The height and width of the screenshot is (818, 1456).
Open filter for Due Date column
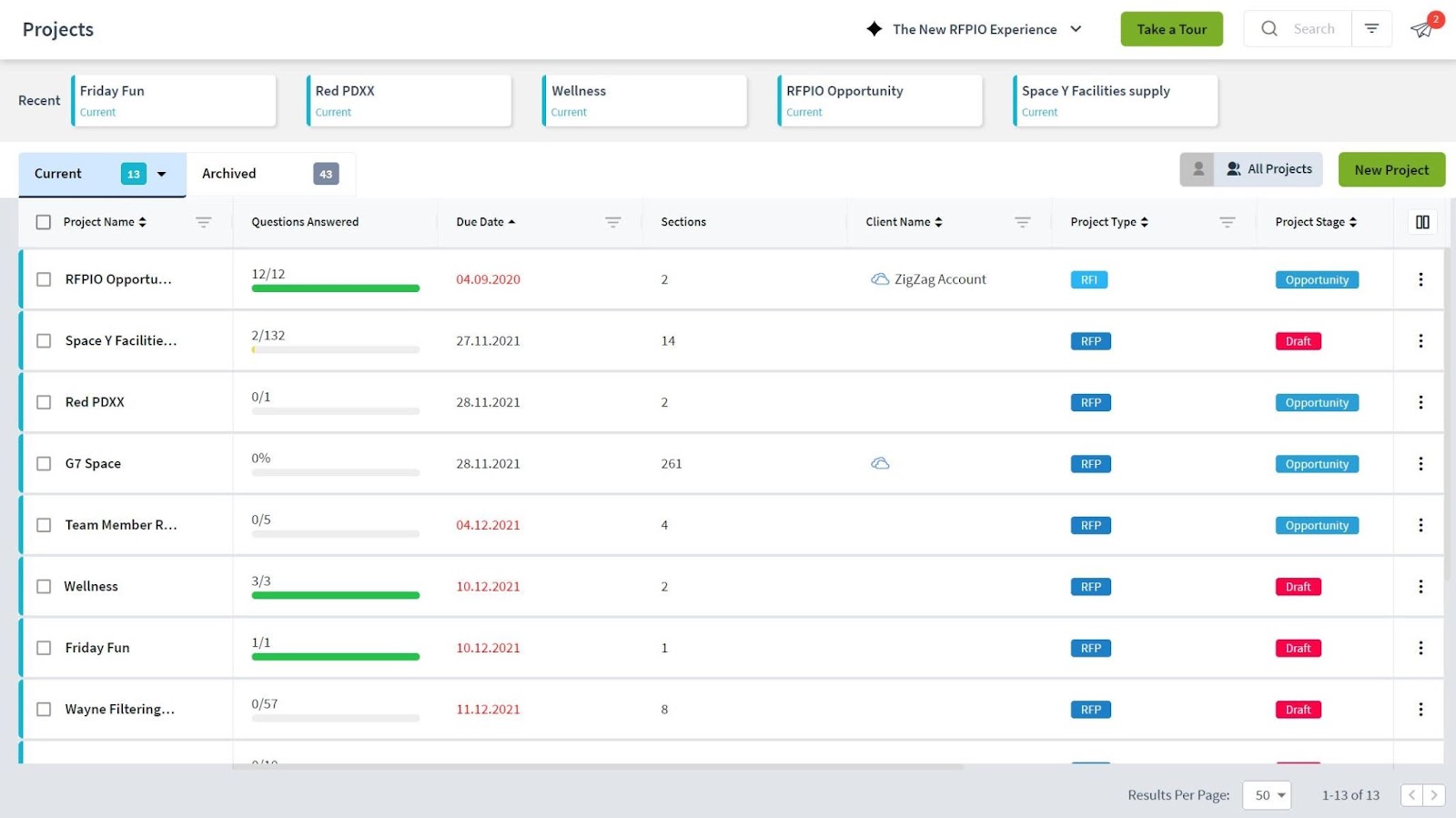tap(612, 222)
